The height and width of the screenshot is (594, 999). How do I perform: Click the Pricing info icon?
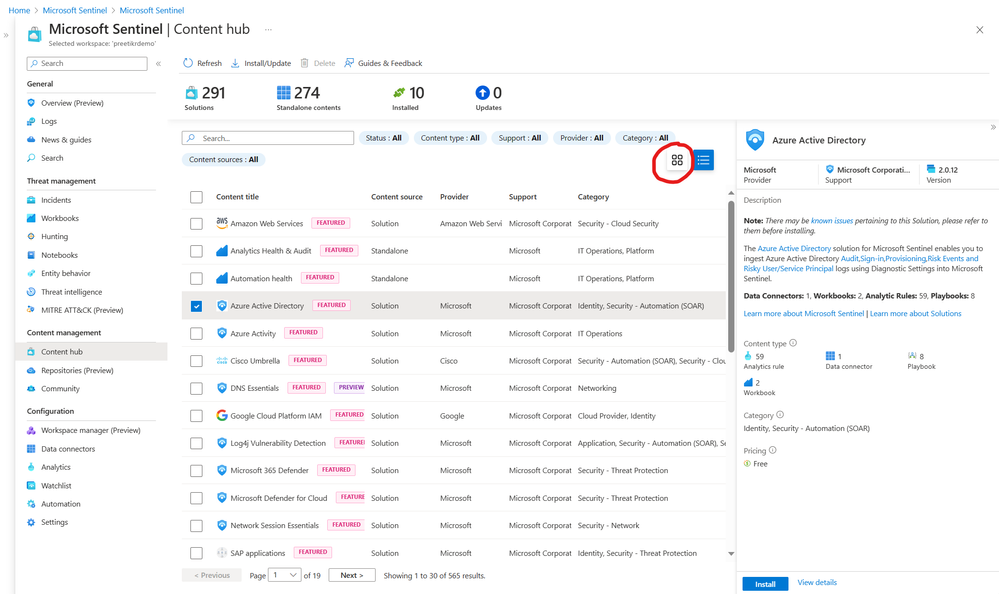pyautogui.click(x=772, y=450)
